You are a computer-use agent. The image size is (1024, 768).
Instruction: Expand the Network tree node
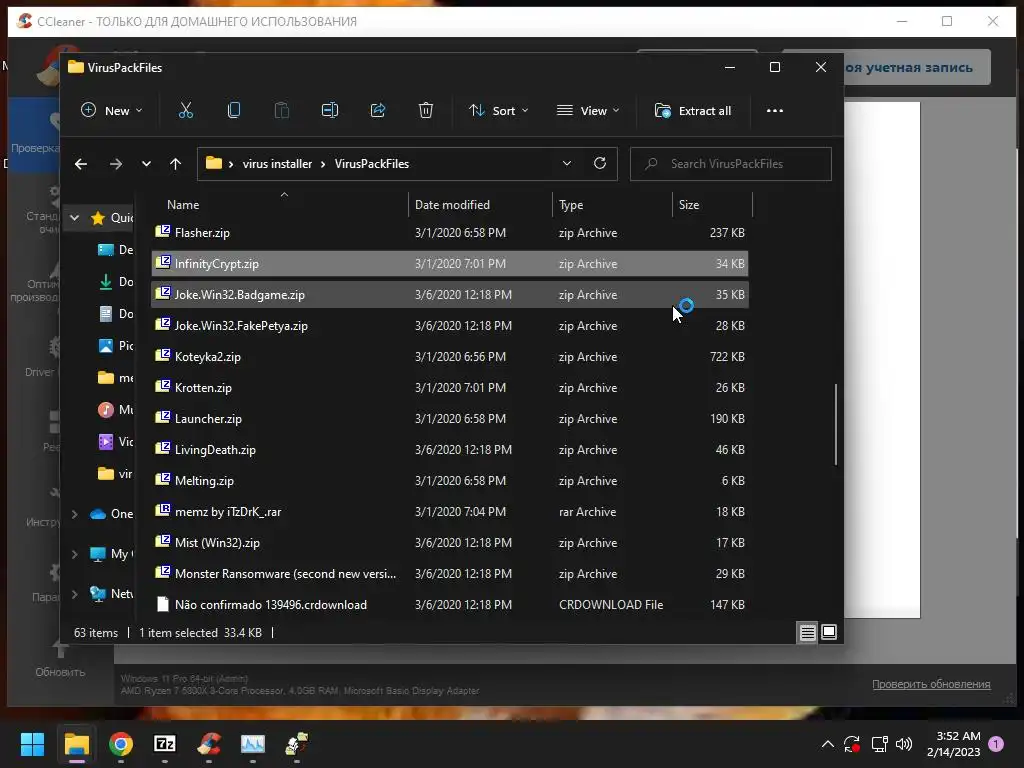pos(74,594)
